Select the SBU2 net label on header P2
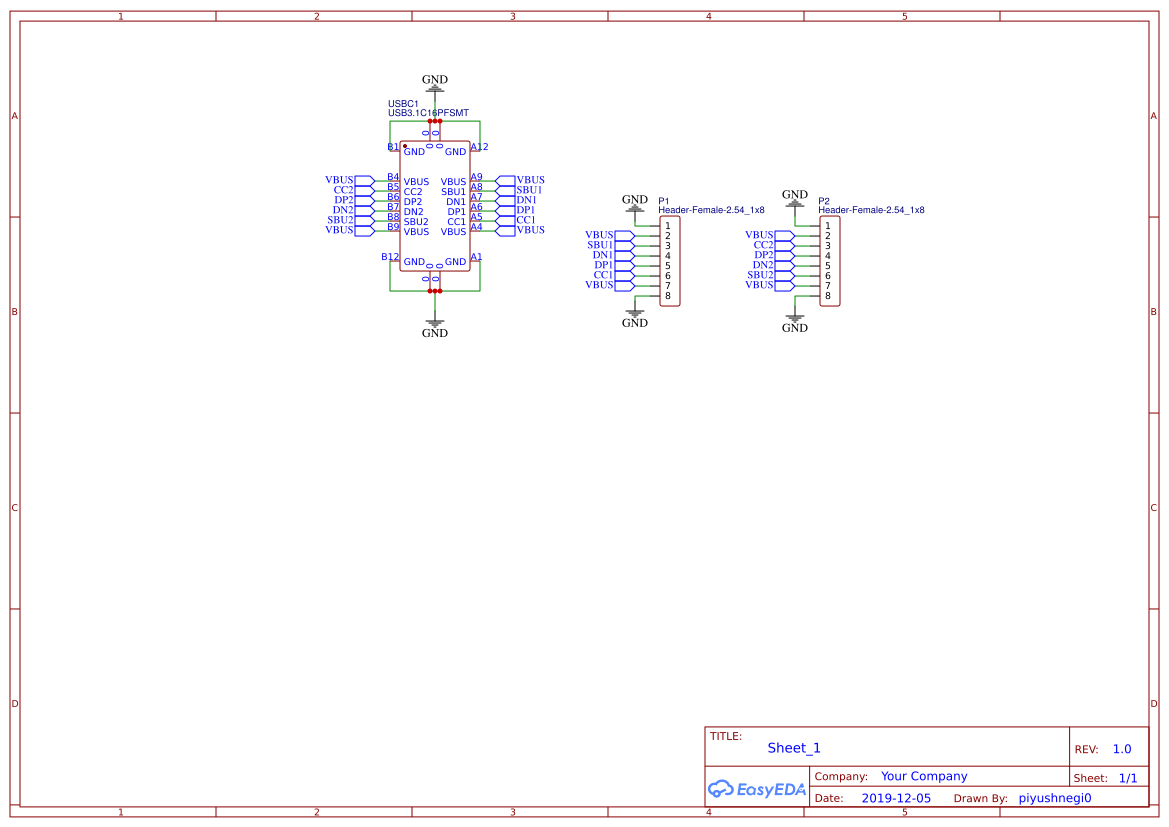This screenshot has width=1169, height=827. pos(761,273)
